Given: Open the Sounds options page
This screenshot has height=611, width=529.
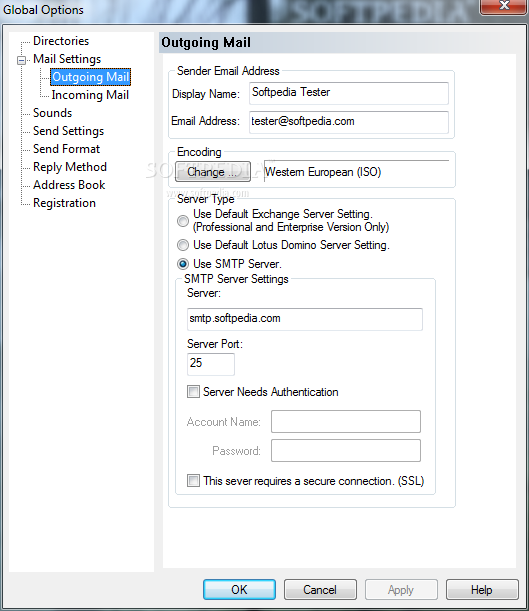Looking at the screenshot, I should (x=53, y=113).
